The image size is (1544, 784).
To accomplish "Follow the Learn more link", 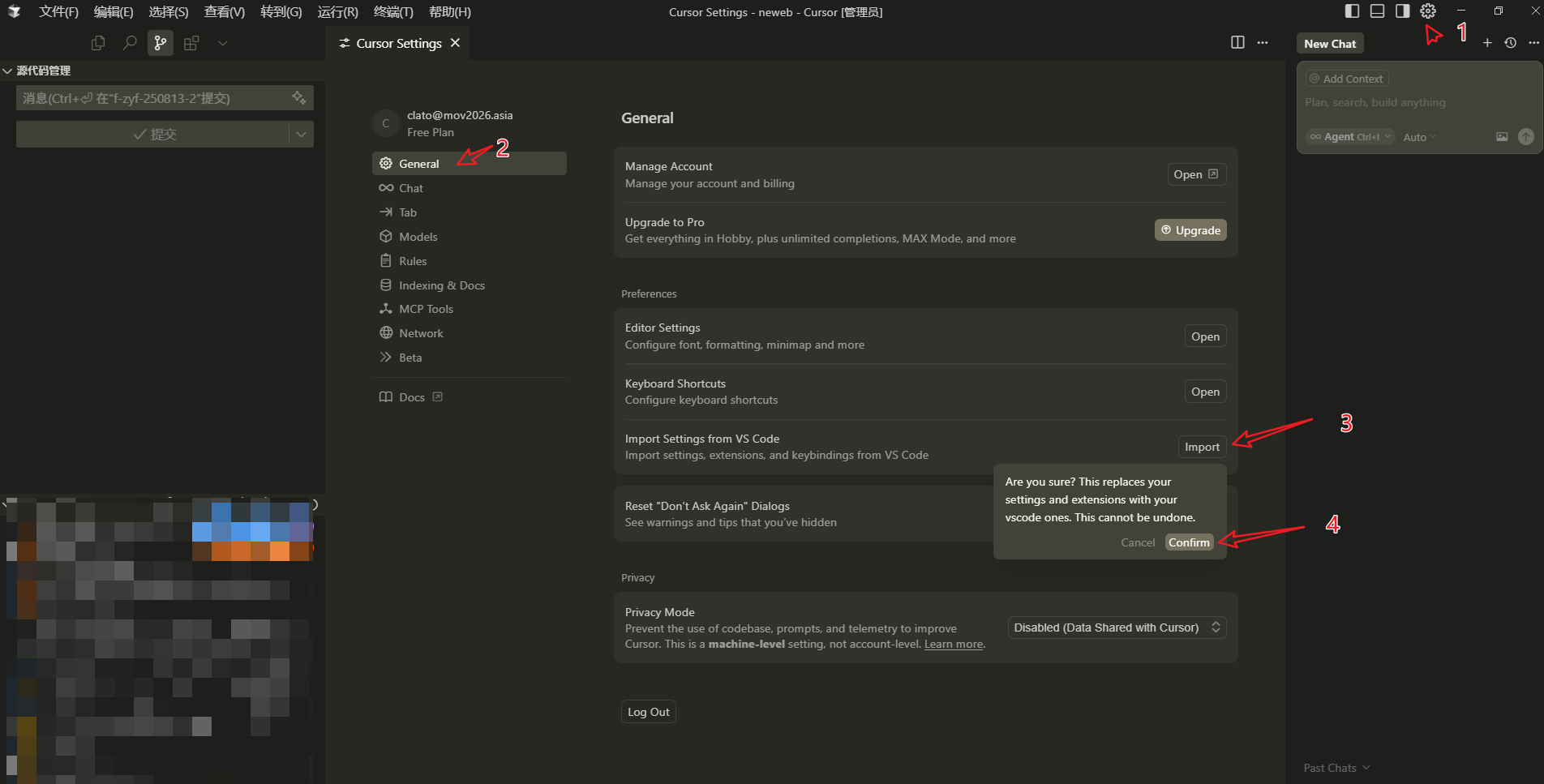I will point(954,644).
